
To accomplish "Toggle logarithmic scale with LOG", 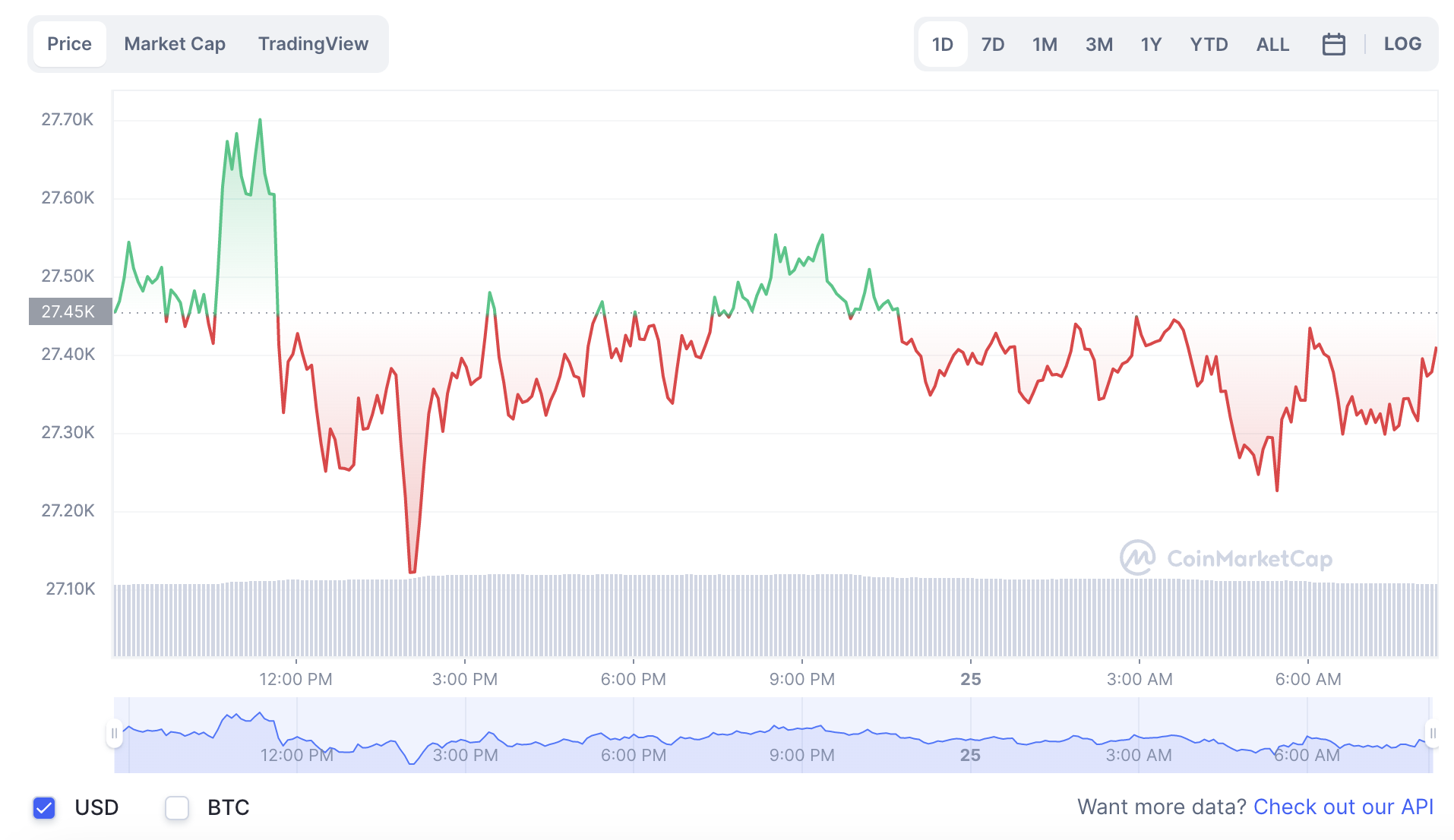I will click(1402, 43).
